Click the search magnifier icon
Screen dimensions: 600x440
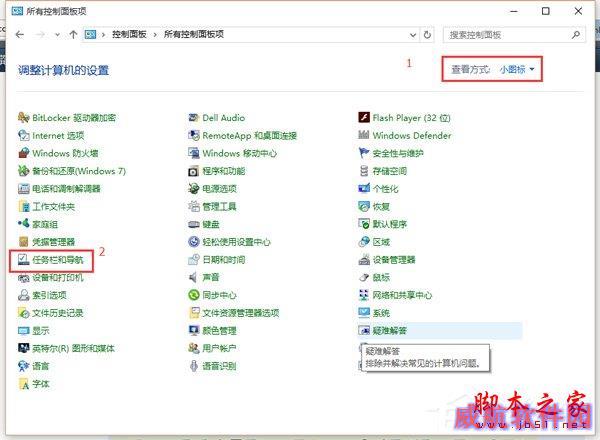click(x=576, y=35)
